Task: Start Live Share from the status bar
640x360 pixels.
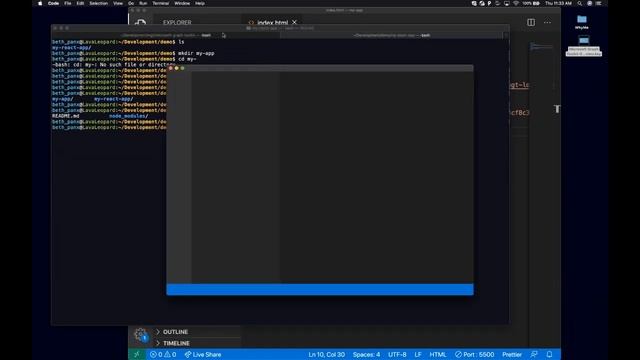Action: coord(202,354)
